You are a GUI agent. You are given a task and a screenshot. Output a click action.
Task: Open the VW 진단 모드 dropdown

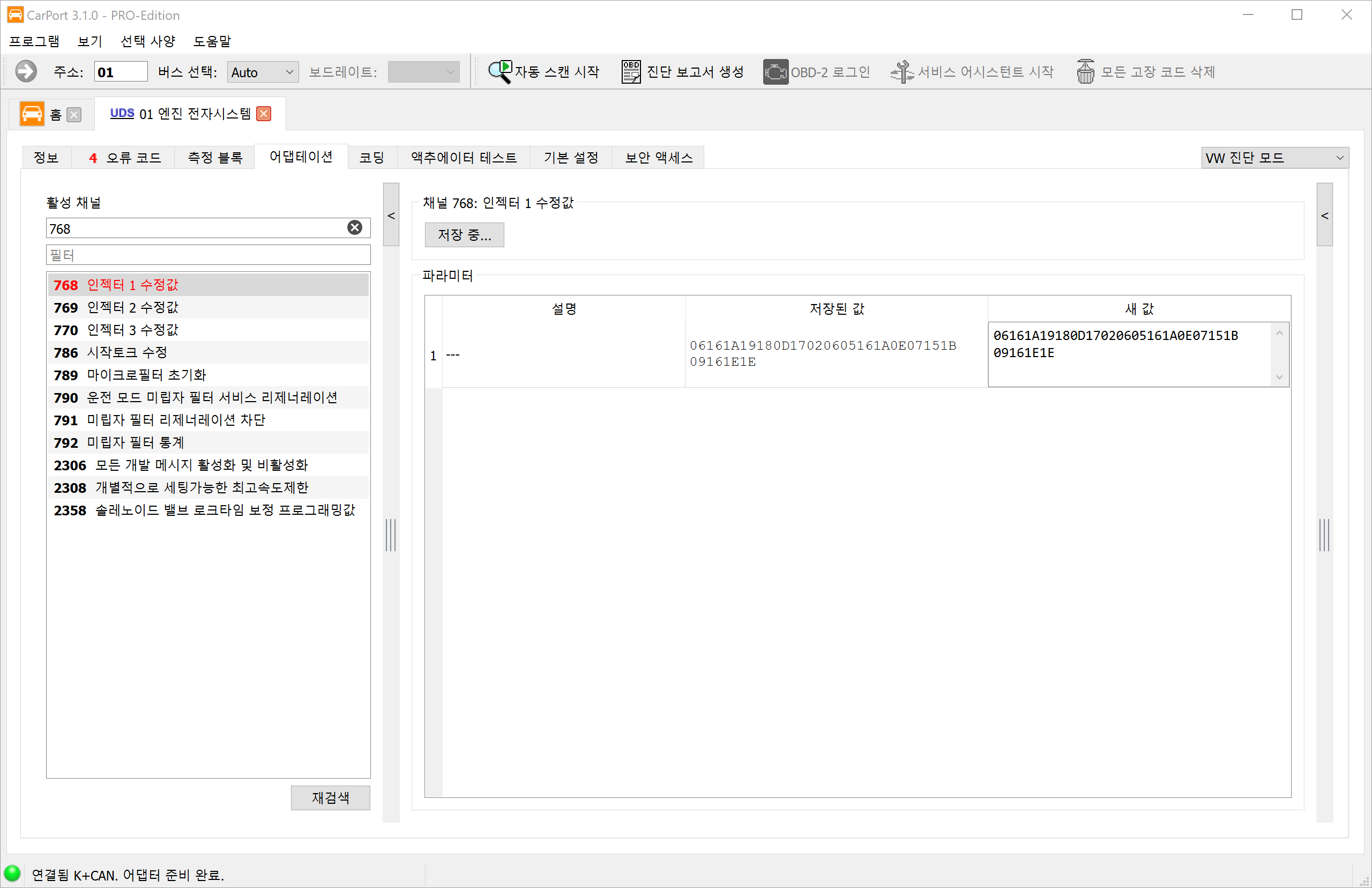[x=1274, y=158]
